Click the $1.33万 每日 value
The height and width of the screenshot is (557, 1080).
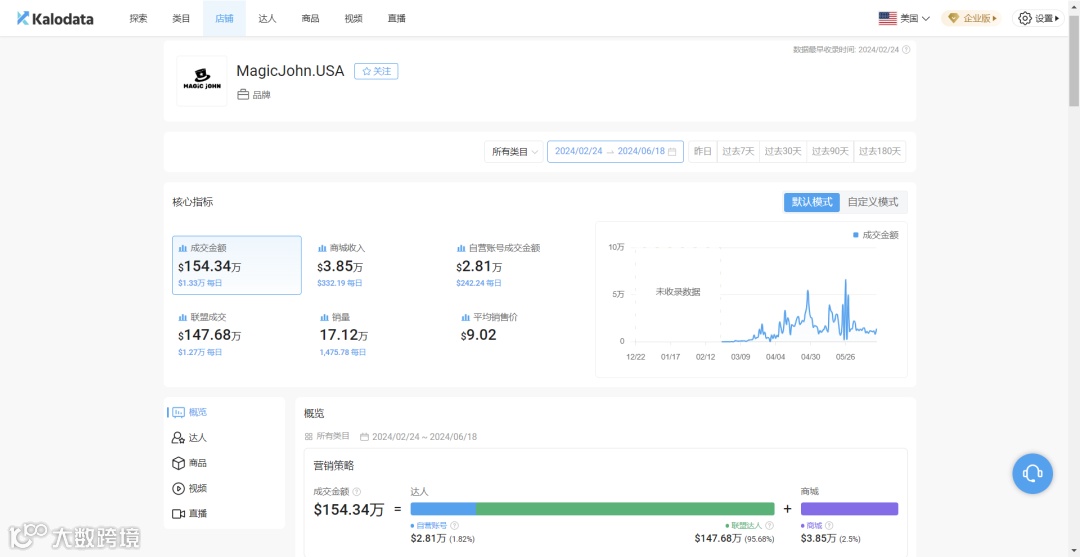pyautogui.click(x=200, y=283)
